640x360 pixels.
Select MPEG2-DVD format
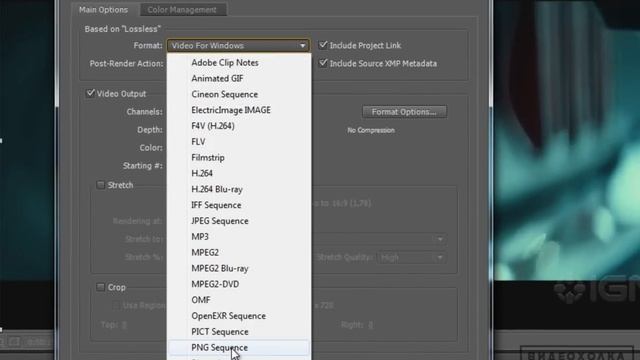click(239, 284)
